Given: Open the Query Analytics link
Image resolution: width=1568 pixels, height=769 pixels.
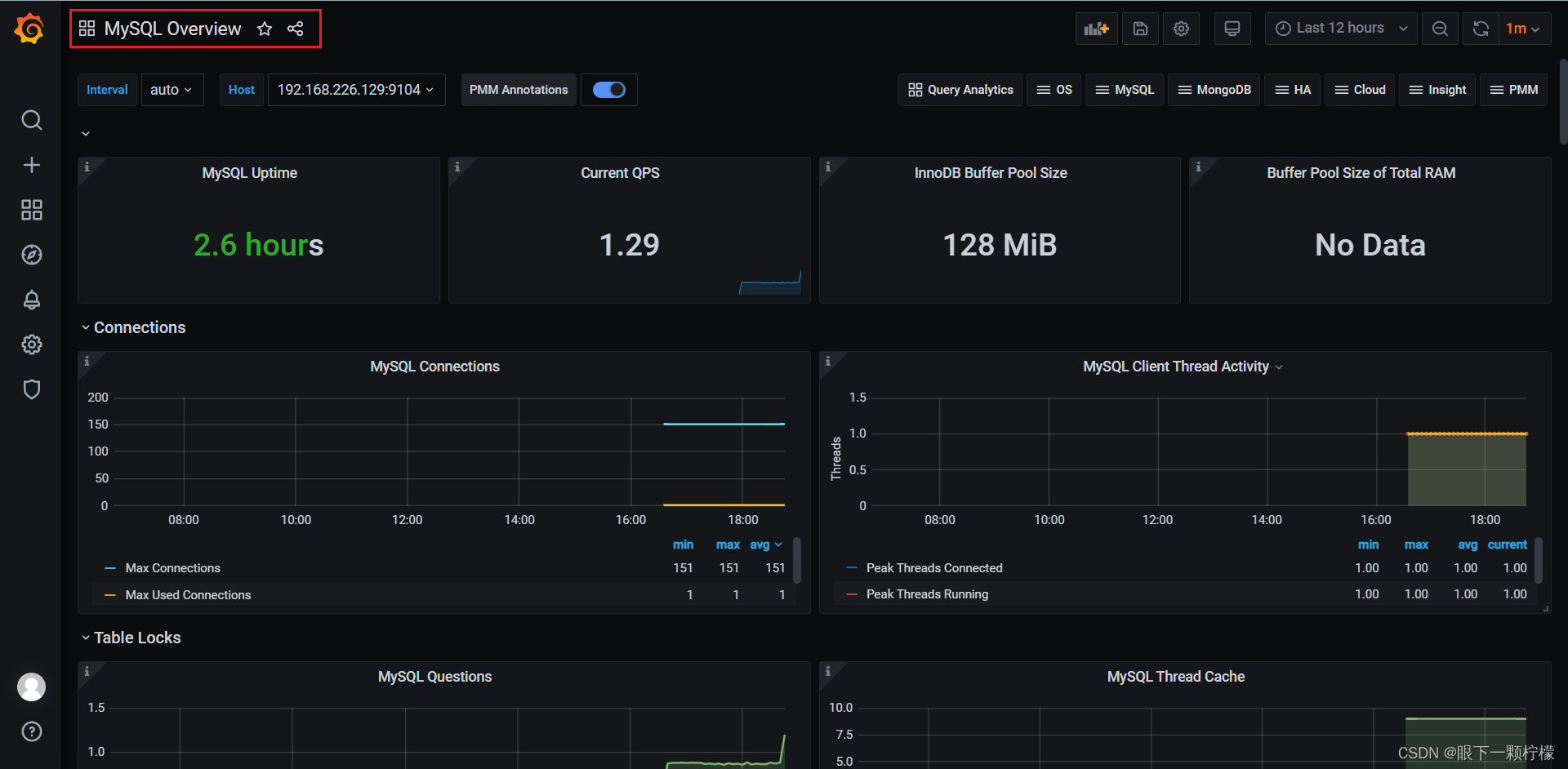Looking at the screenshot, I should click(x=960, y=90).
